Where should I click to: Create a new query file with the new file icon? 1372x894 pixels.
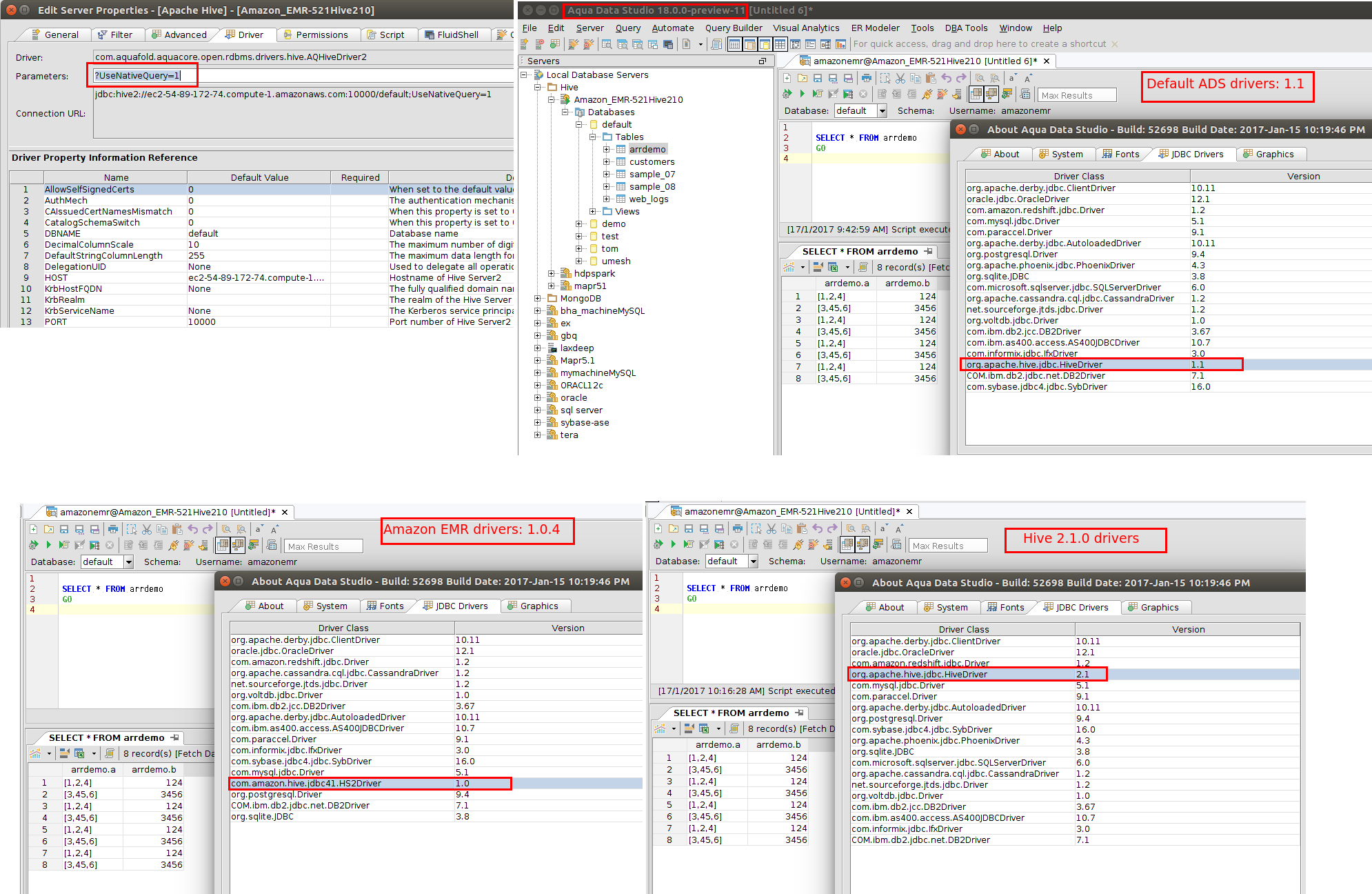coord(786,79)
